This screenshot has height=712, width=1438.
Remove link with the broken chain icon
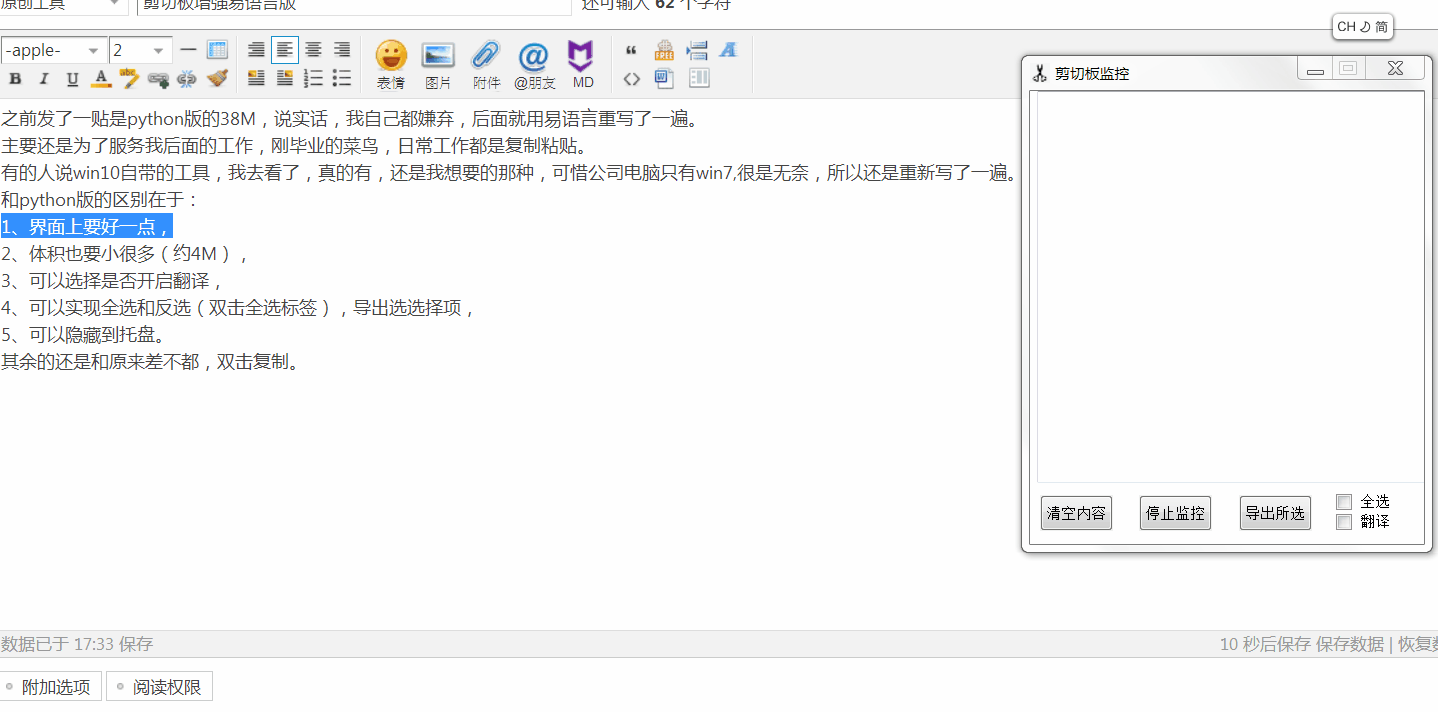186,79
